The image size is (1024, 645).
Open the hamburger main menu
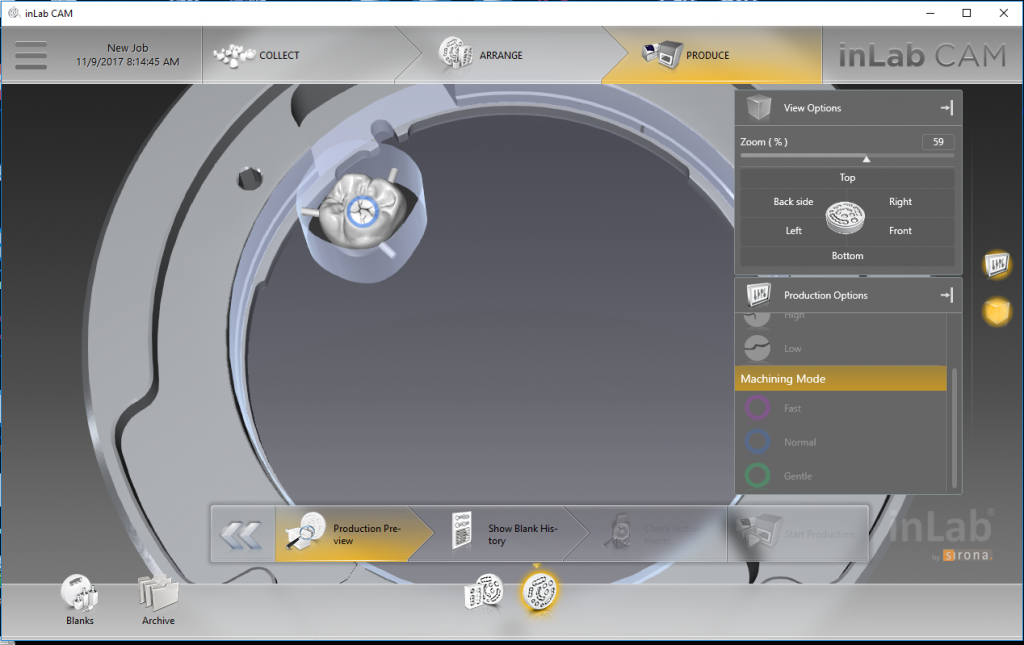coord(31,55)
